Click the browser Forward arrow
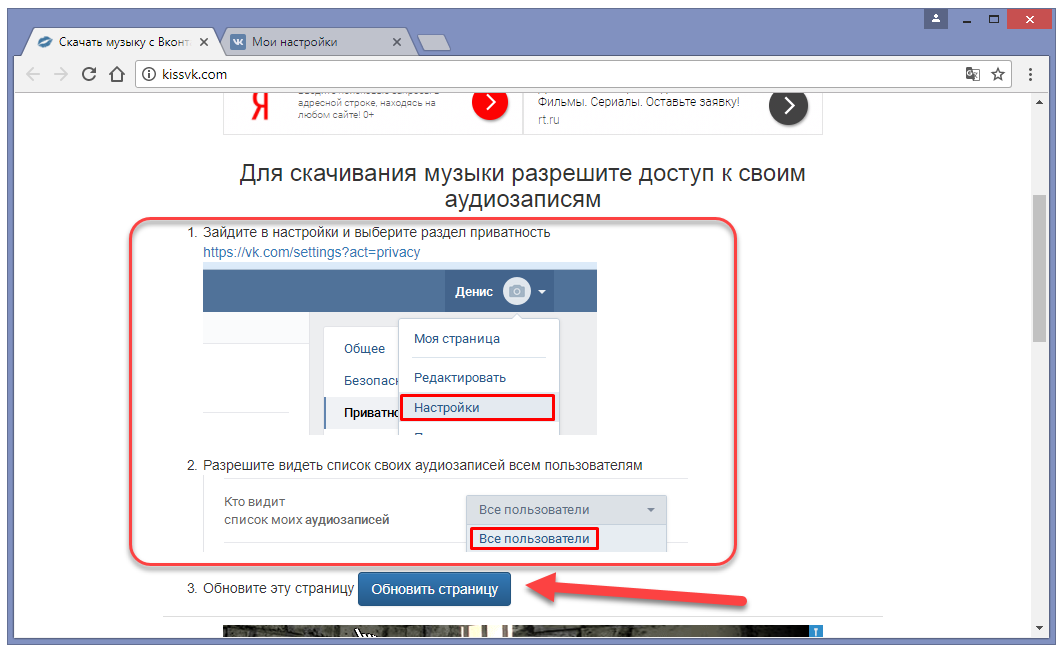 tap(61, 74)
